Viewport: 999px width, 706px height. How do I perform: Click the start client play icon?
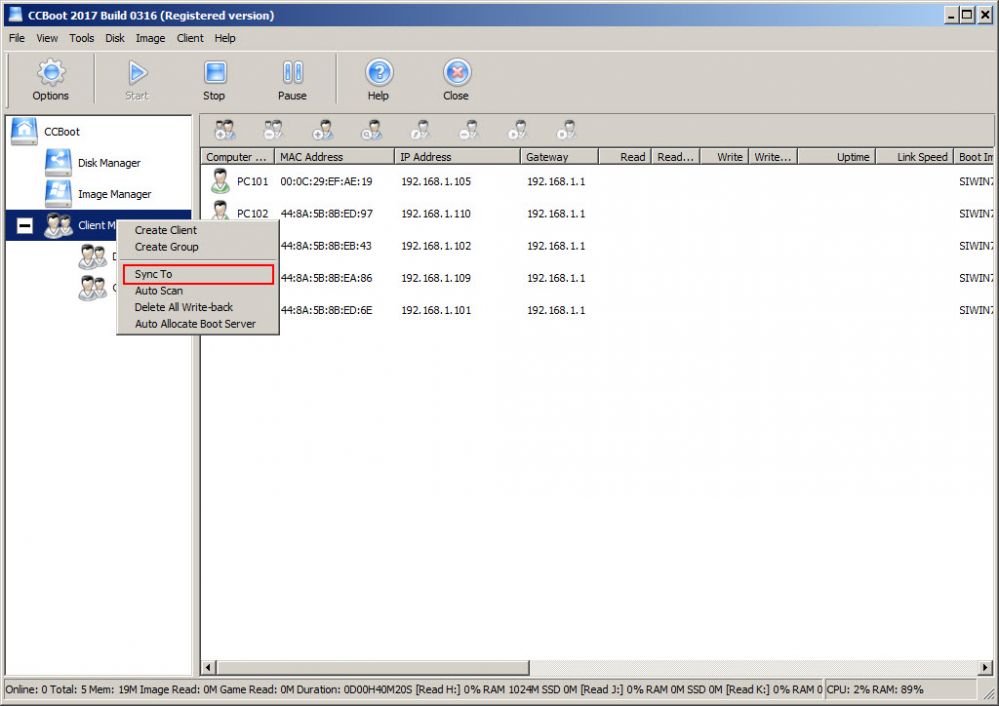coord(517,130)
